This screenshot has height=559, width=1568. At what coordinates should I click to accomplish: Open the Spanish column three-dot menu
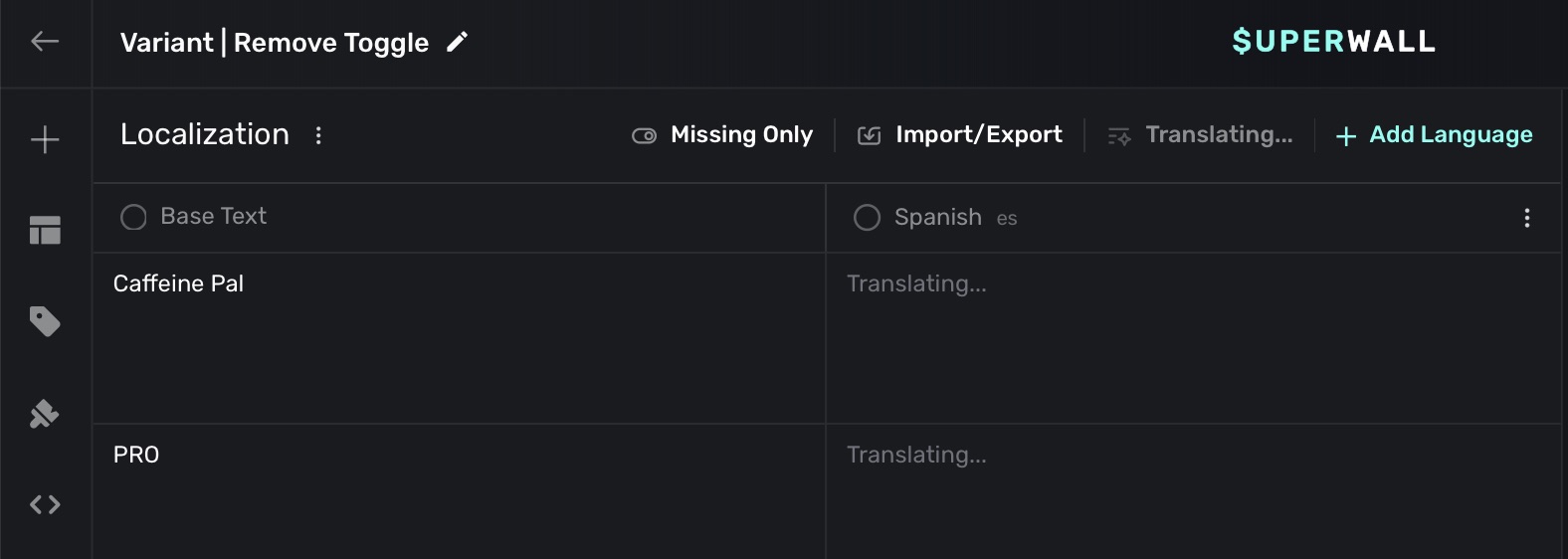pos(1526,218)
